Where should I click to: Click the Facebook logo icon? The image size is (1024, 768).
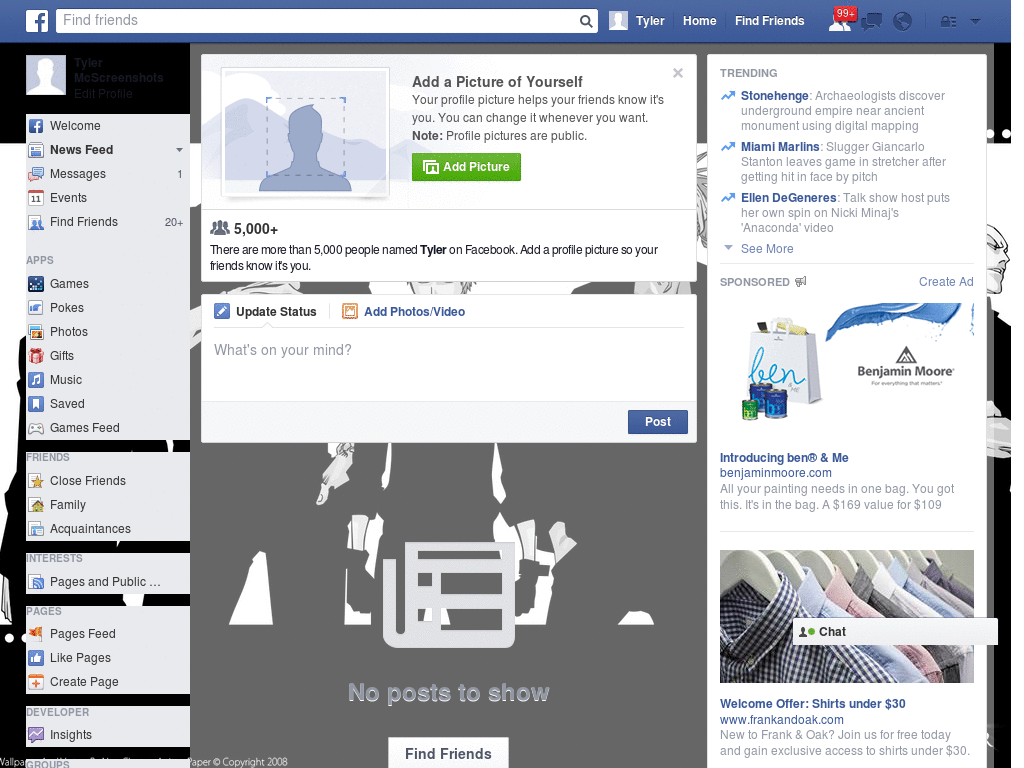click(37, 21)
